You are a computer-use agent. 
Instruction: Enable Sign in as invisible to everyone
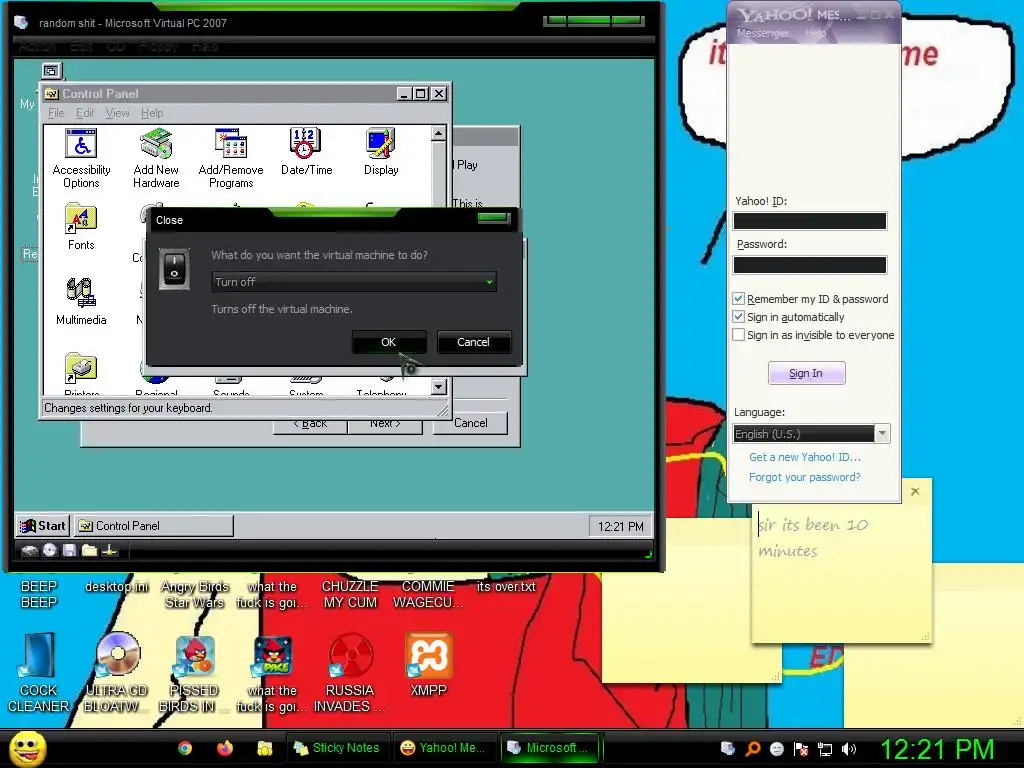tap(739, 334)
